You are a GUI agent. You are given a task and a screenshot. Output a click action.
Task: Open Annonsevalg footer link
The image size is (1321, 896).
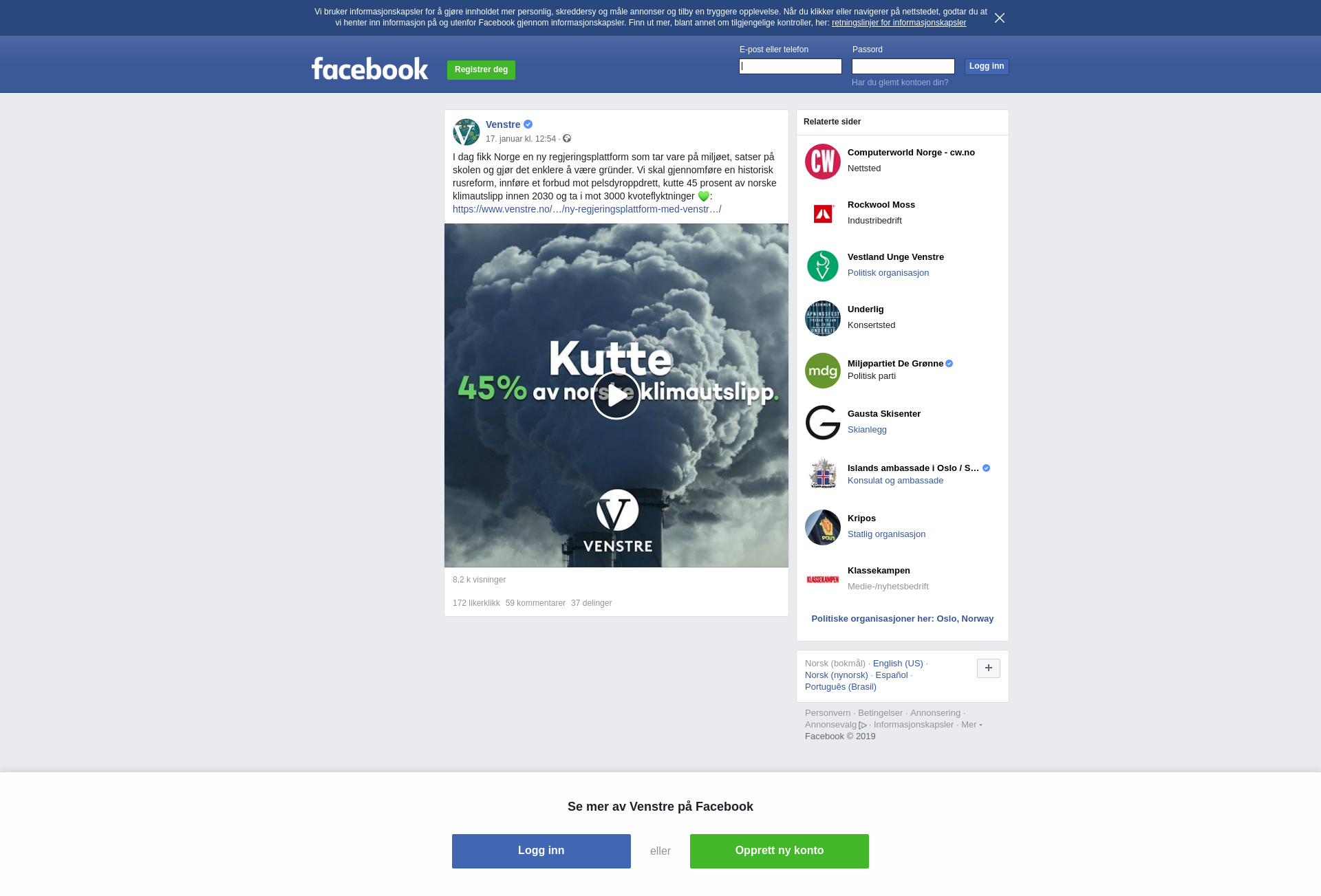835,725
